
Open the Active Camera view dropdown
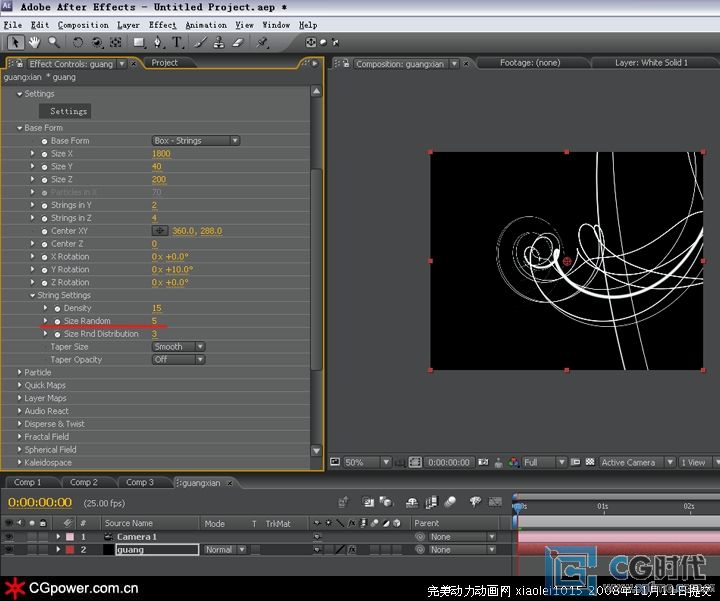637,462
